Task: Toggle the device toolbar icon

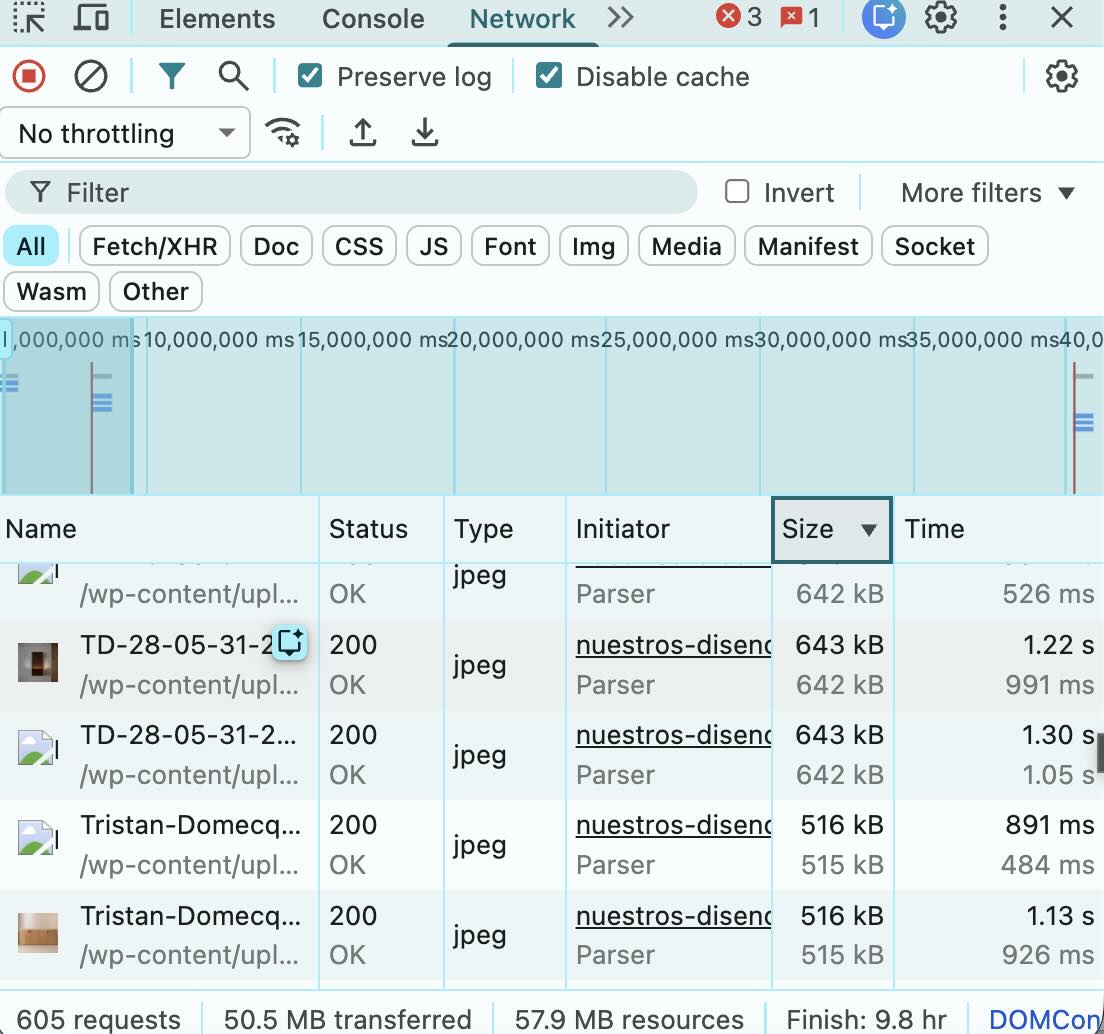Action: tap(92, 18)
